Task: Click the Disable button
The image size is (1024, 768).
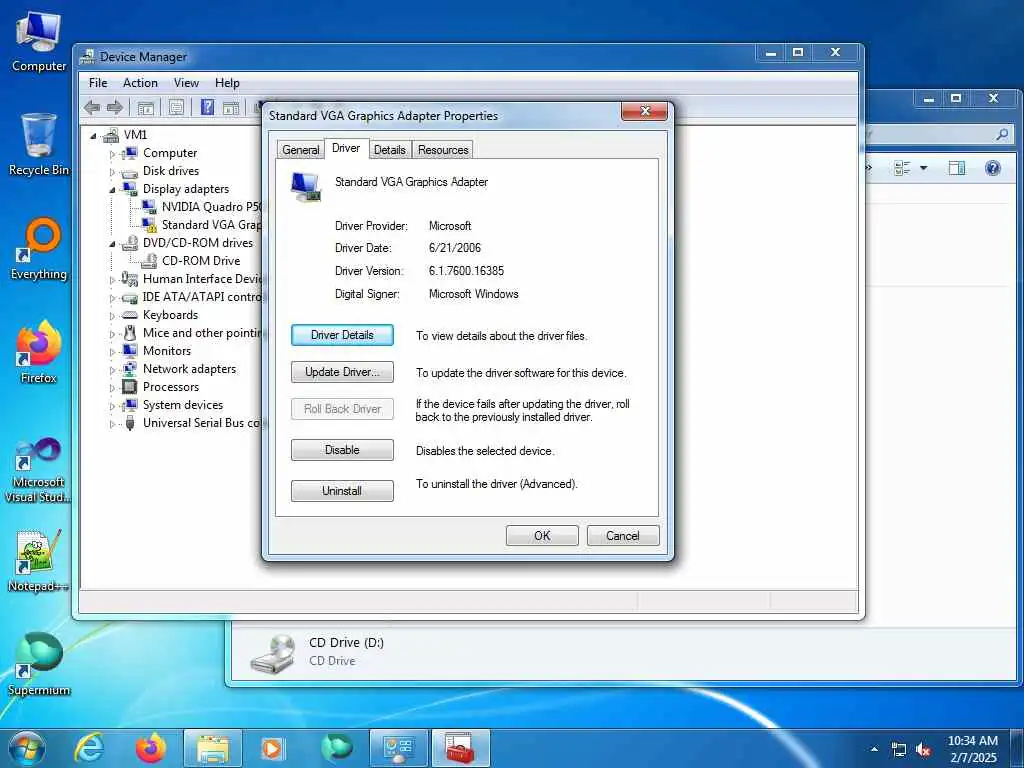Action: tap(342, 450)
